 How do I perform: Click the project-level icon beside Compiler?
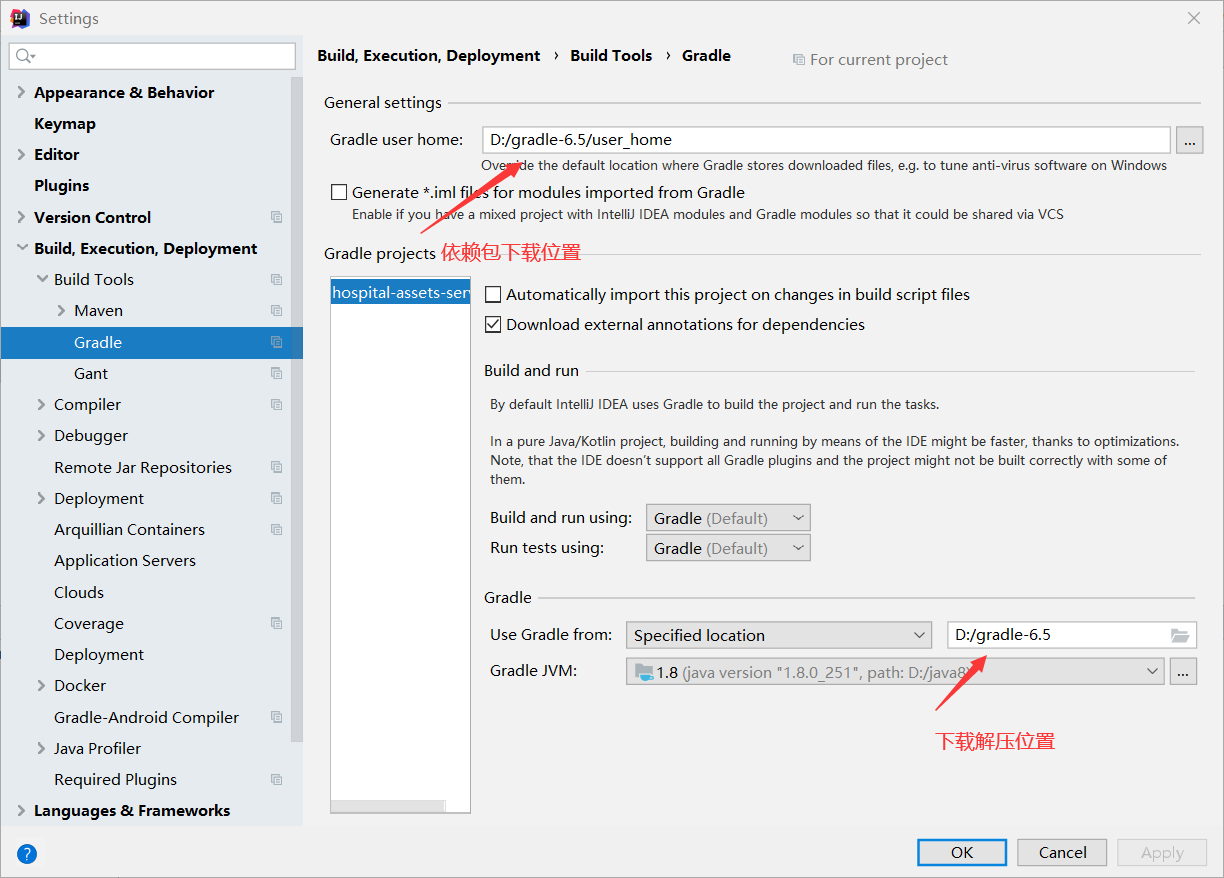click(276, 404)
